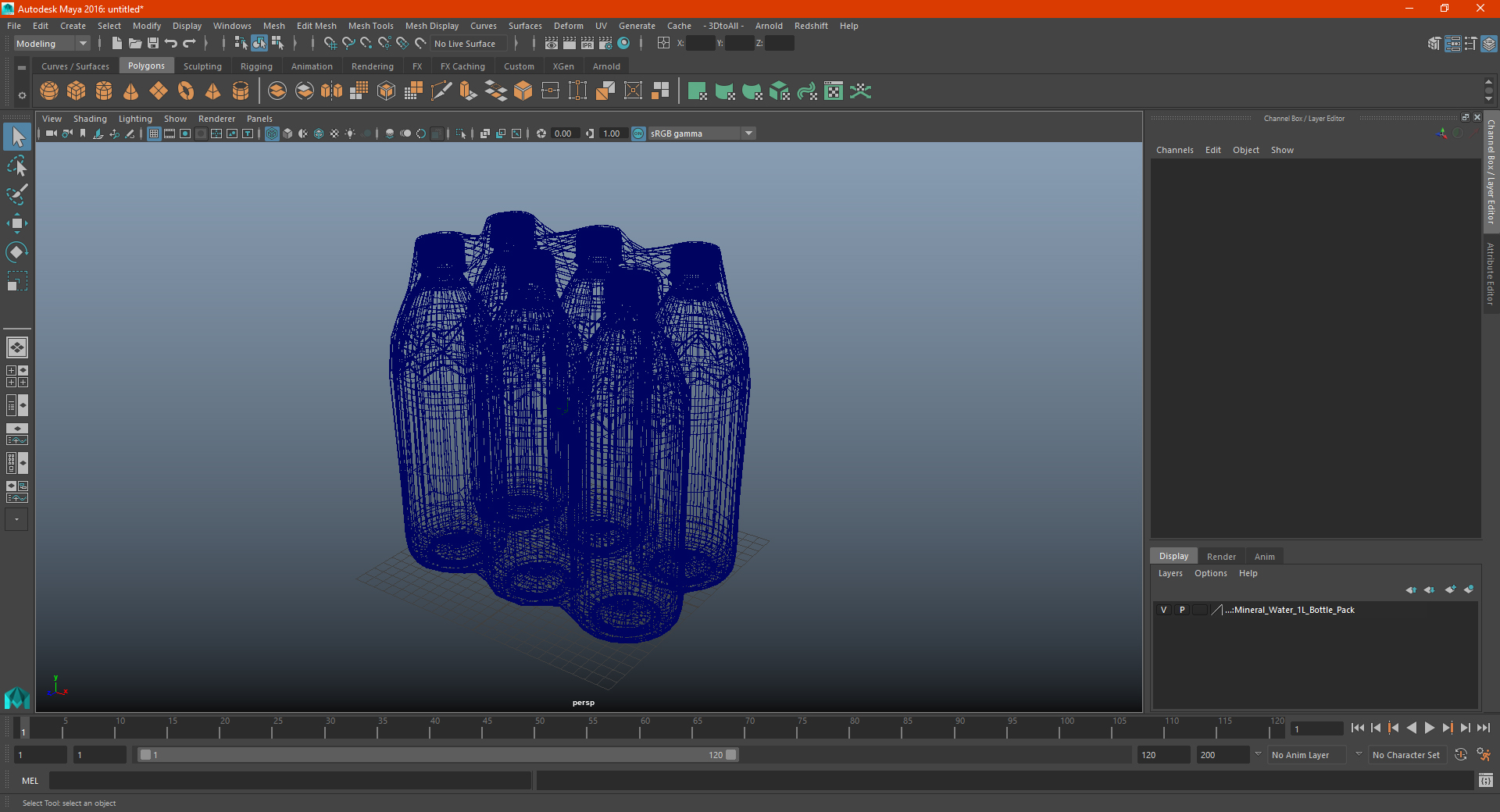Open the sRGB gamma view transform dropdown
Viewport: 1500px width, 812px height.
(x=702, y=134)
